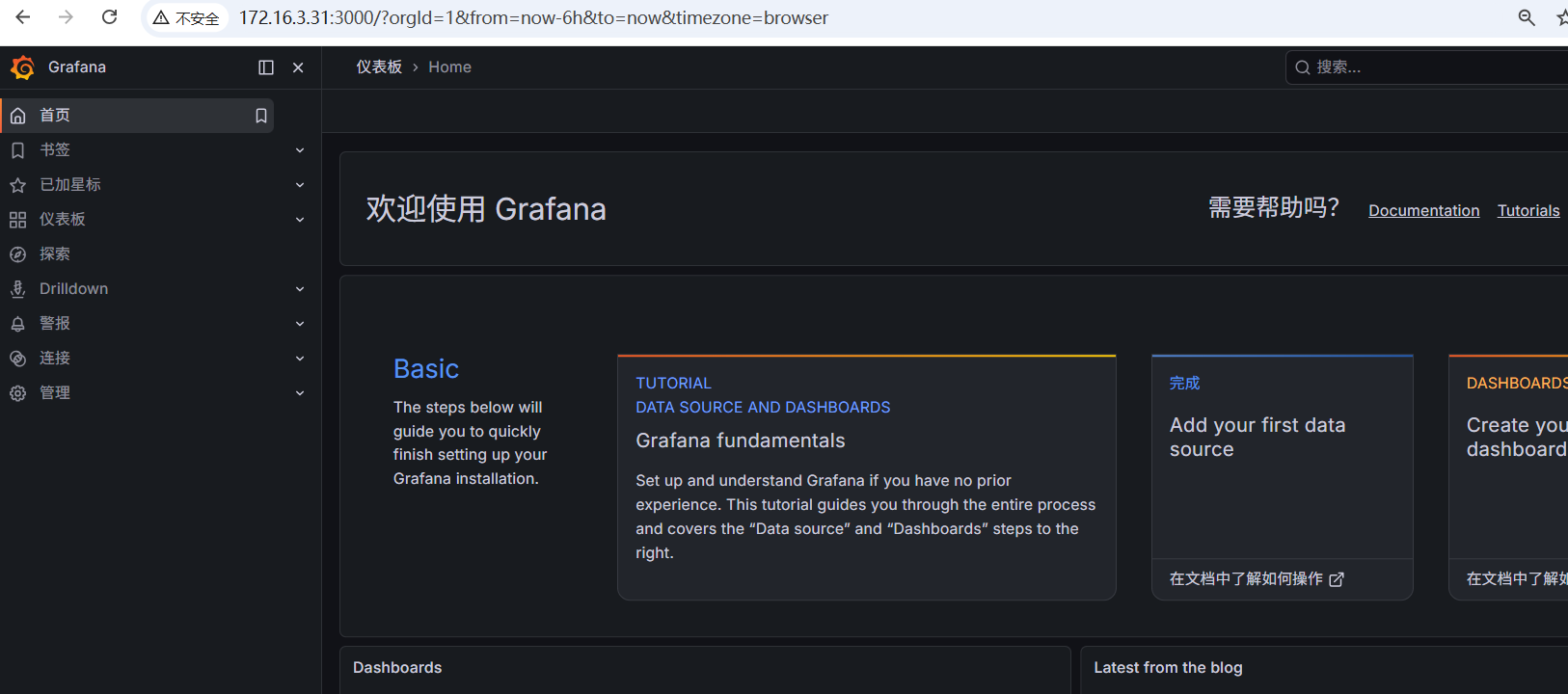Image resolution: width=1568 pixels, height=694 pixels.
Task: Go forward with browser forward arrow
Action: (66, 17)
